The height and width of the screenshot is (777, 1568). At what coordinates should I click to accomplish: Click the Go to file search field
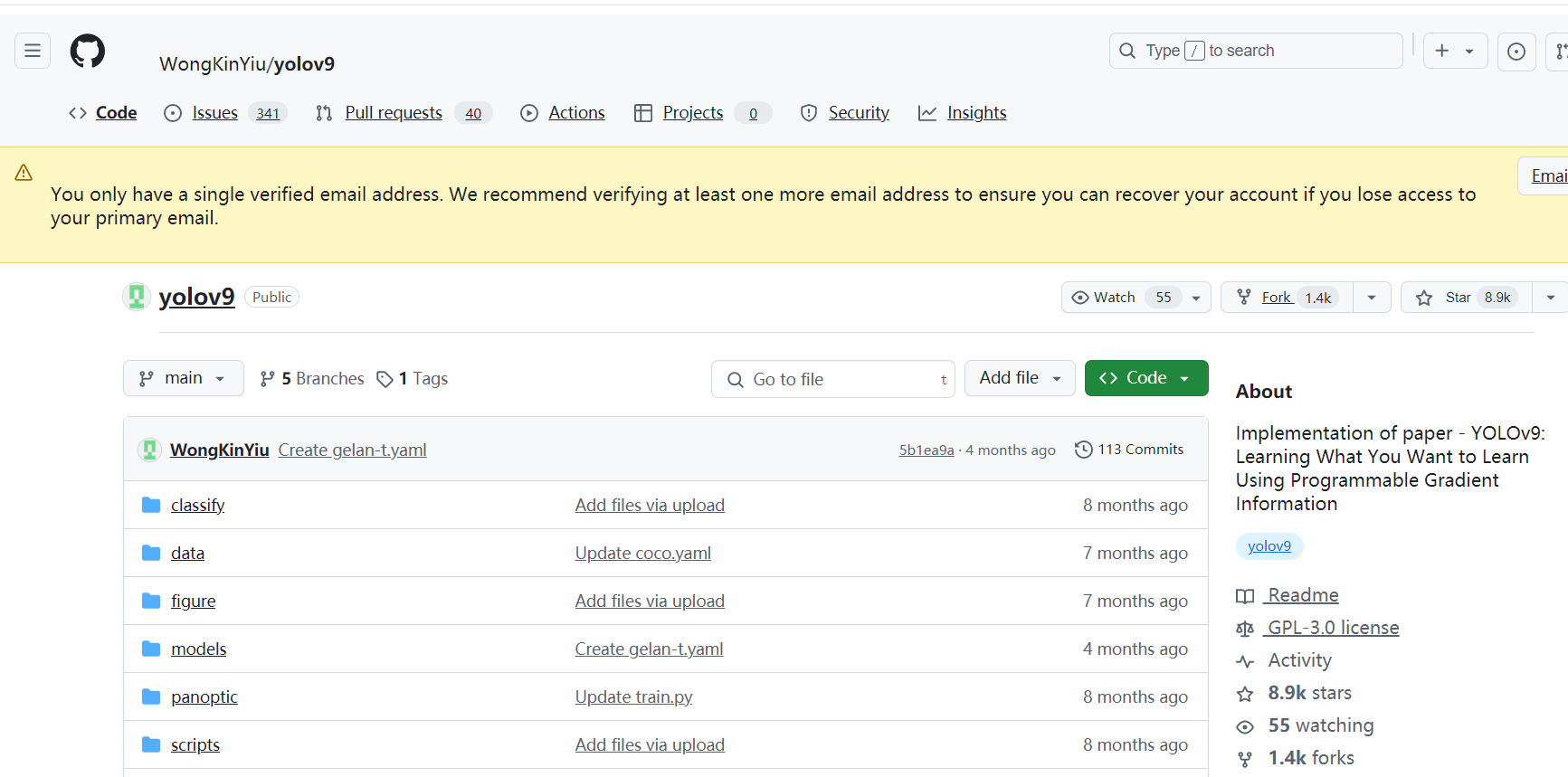(x=833, y=379)
